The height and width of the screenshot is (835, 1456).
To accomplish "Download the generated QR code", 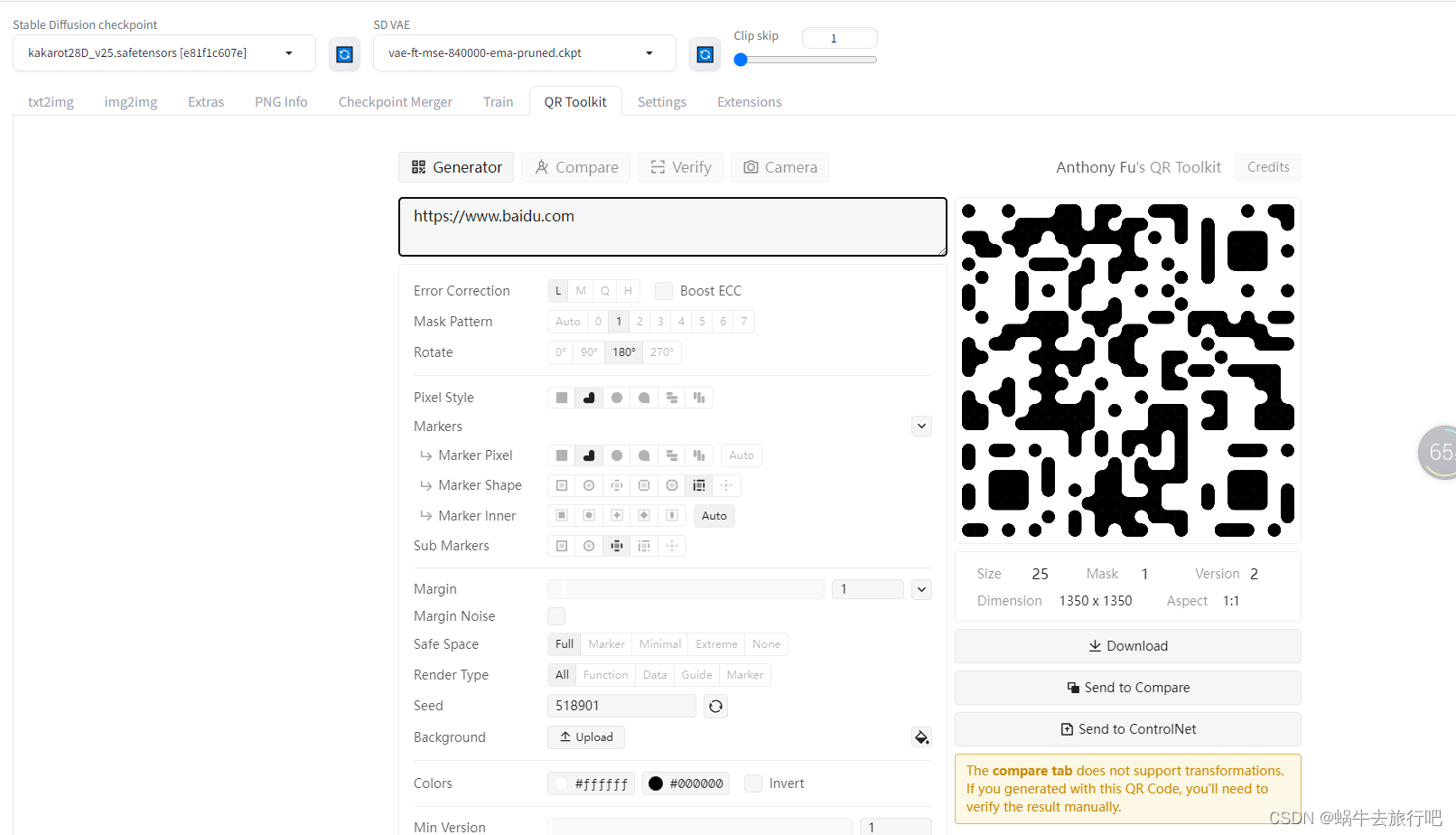I will (1128, 646).
